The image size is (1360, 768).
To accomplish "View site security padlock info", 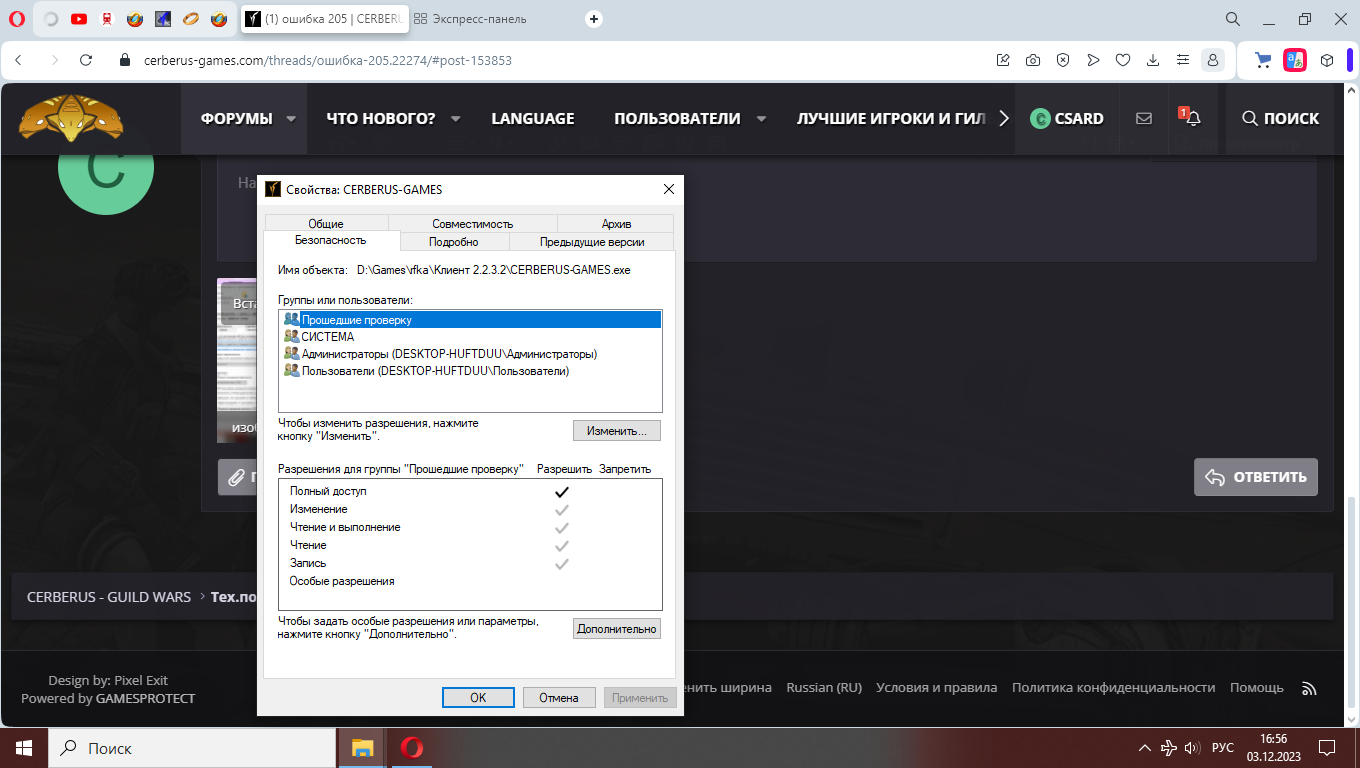I will point(125,60).
